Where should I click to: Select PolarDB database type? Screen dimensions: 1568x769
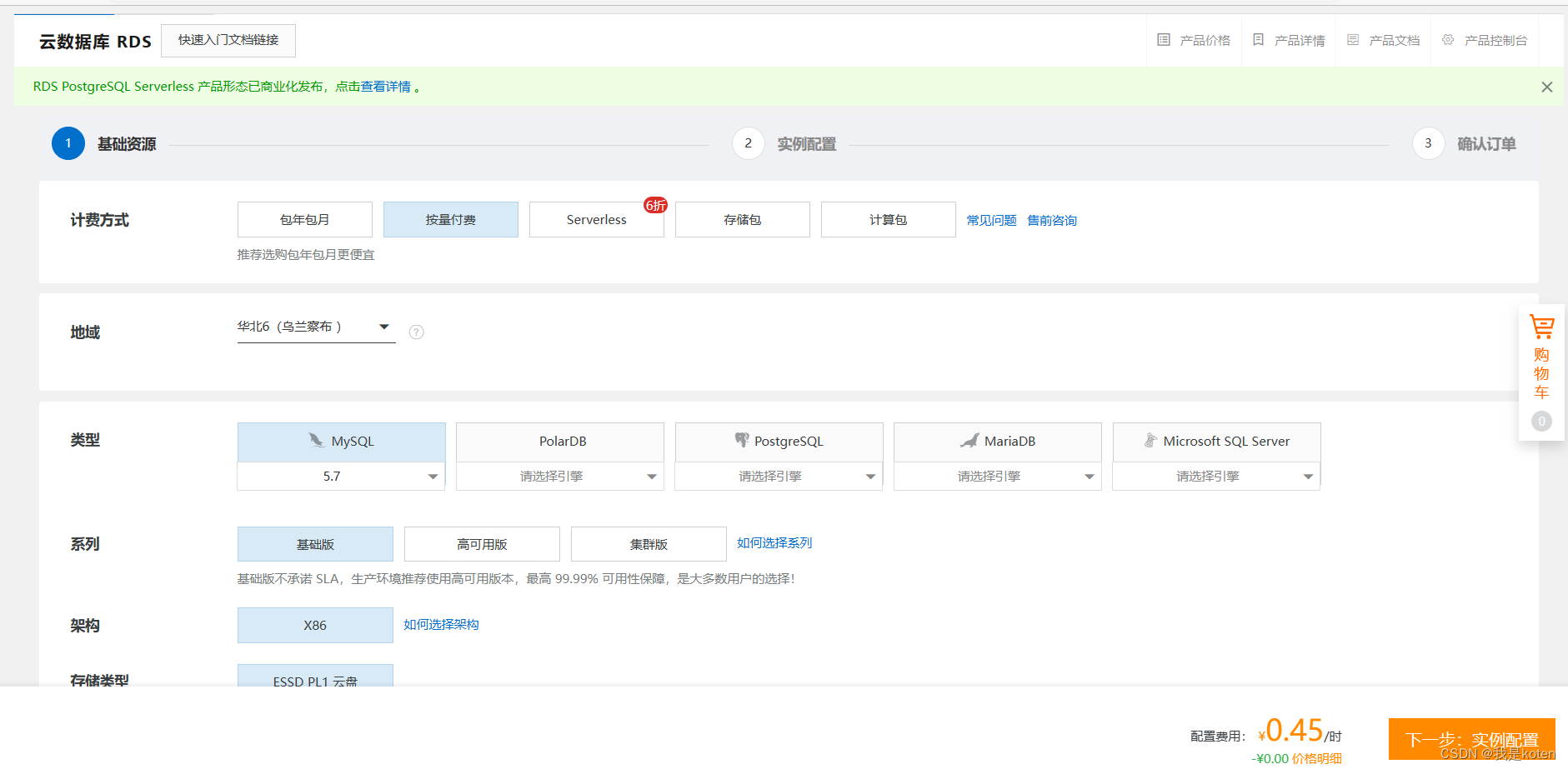click(x=560, y=442)
